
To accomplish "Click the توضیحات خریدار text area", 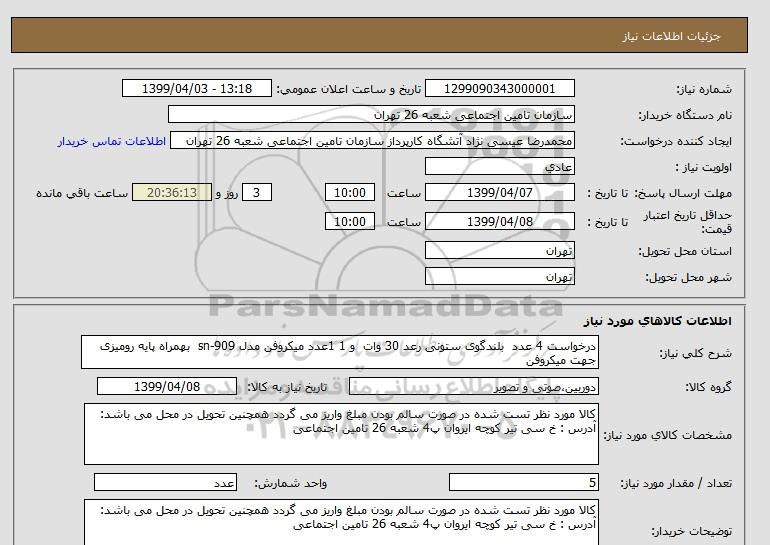I will click(341, 522).
